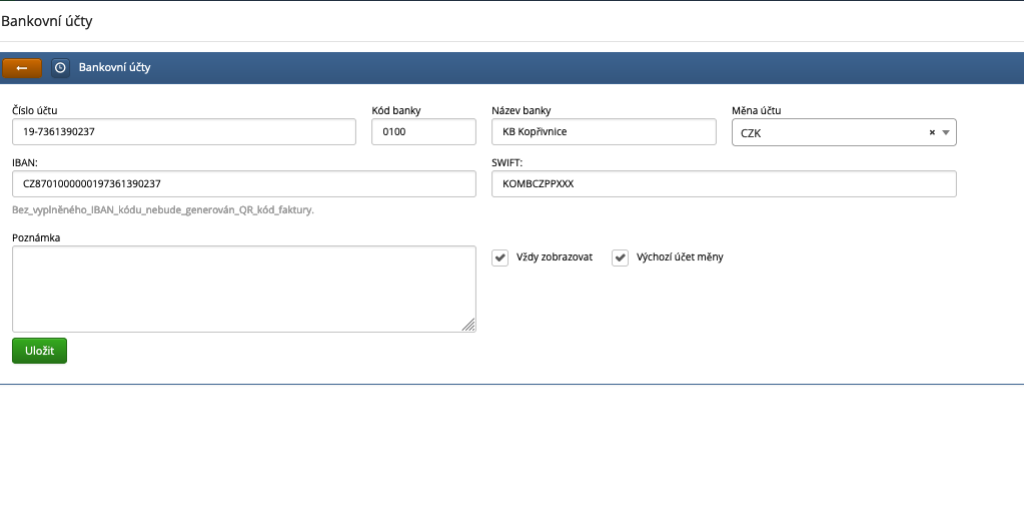This screenshot has width=1024, height=523.
Task: Open the Měna účtu dropdown arrow
Action: pos(946,132)
